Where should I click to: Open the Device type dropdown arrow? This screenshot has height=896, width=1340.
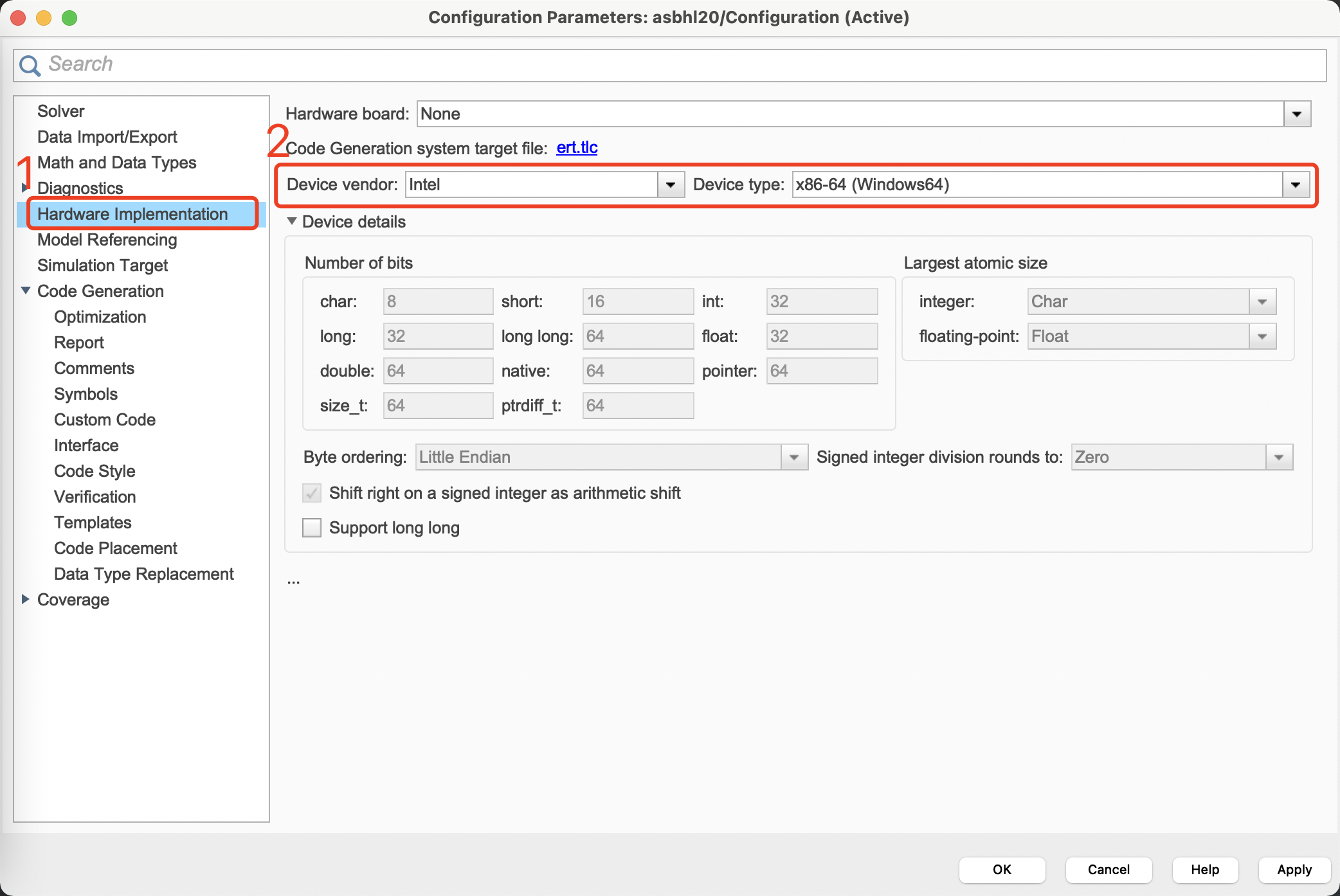coord(1295,185)
